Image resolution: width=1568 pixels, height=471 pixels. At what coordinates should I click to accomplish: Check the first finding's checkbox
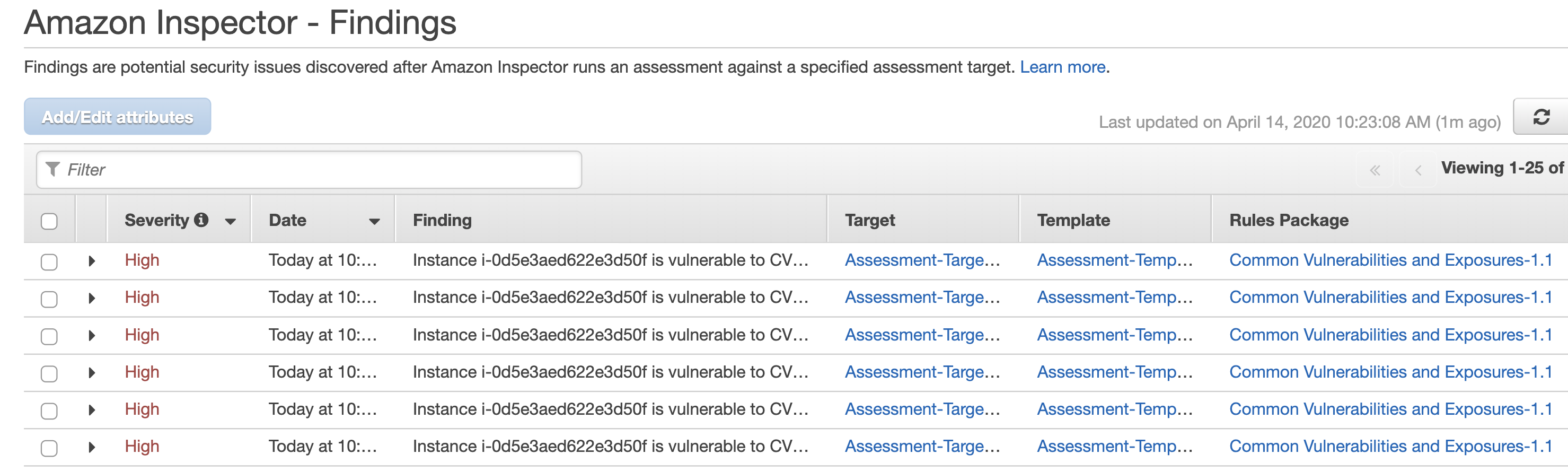click(49, 262)
